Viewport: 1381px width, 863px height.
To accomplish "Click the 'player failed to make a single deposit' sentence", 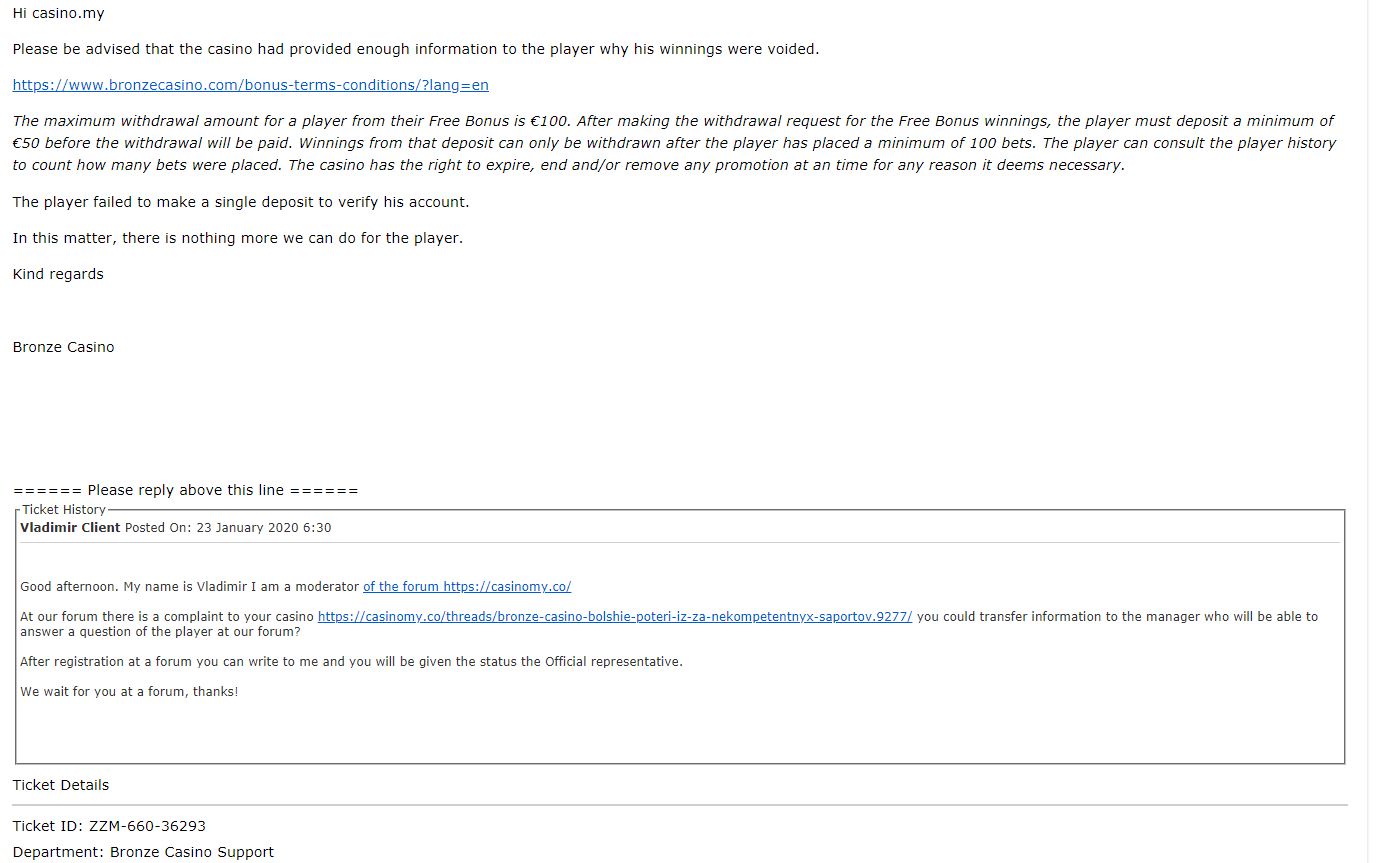I will point(240,202).
